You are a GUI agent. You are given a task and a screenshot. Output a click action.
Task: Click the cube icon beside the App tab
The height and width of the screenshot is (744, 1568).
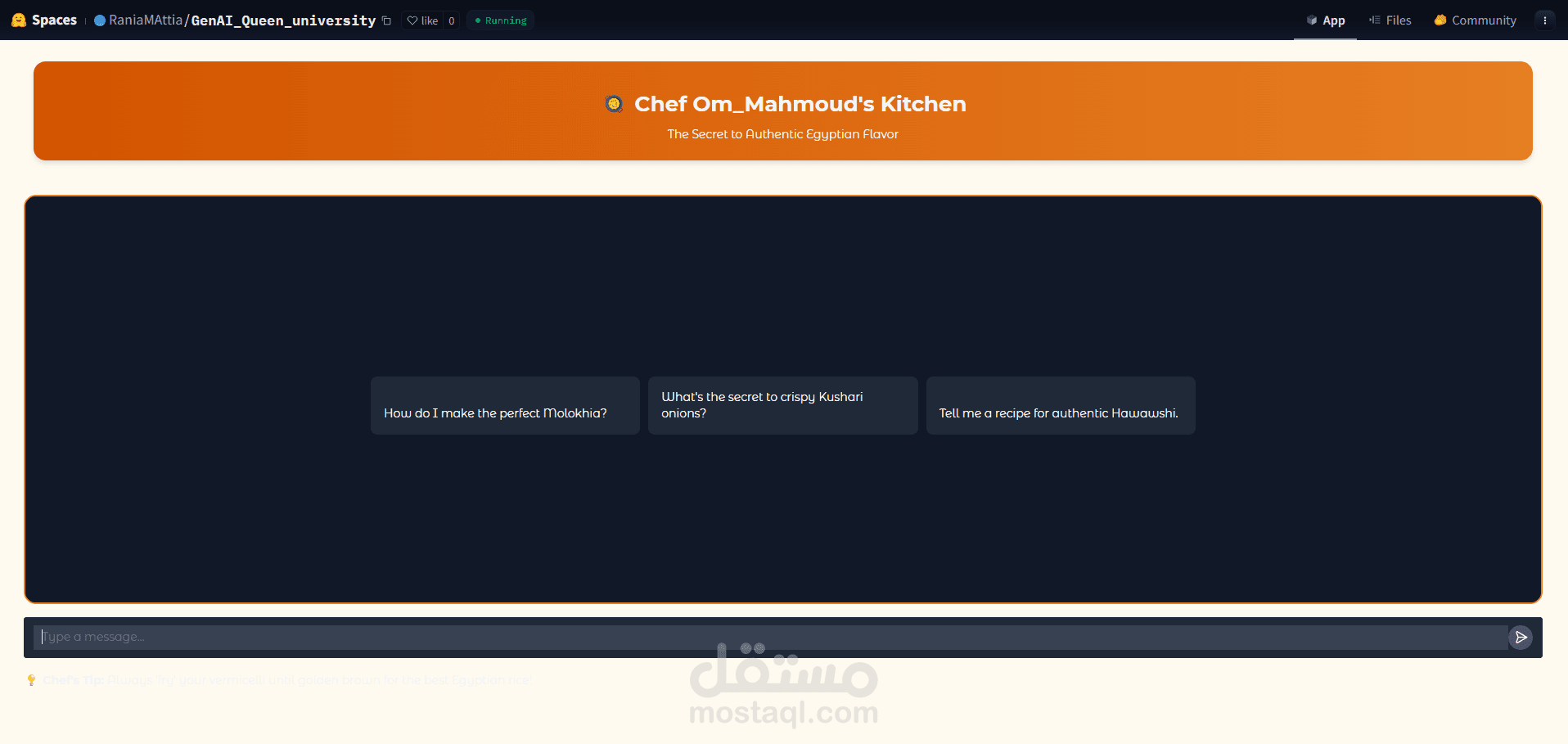point(1310,20)
